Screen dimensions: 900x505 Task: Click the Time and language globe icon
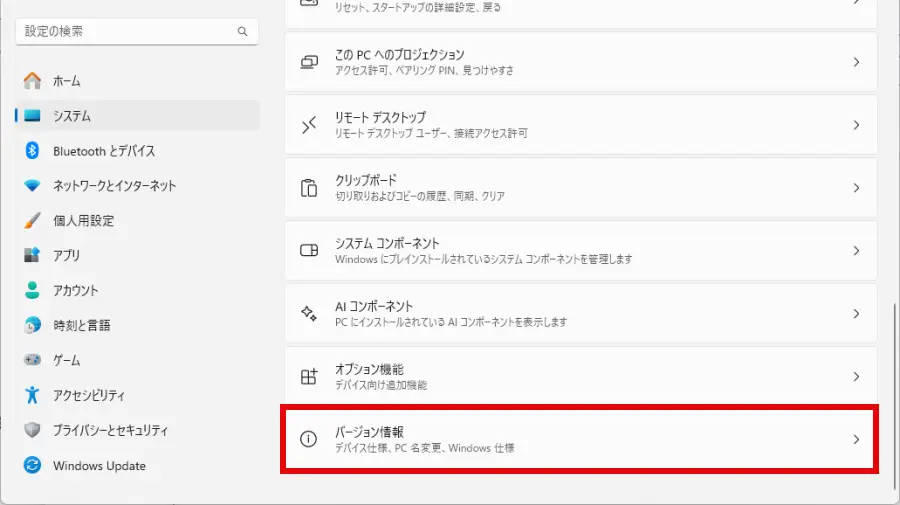(33, 325)
